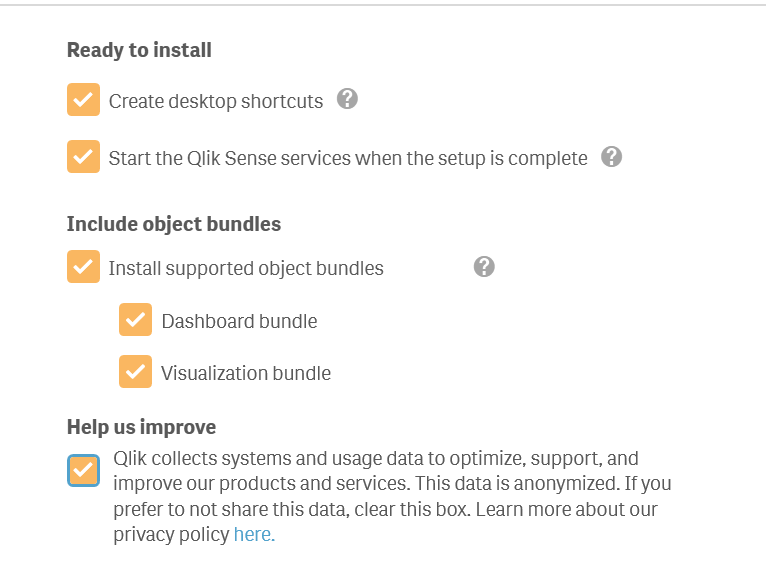Click the 'Include object bundles' heading
Viewport: 766px width, 567px height.
pos(174,224)
